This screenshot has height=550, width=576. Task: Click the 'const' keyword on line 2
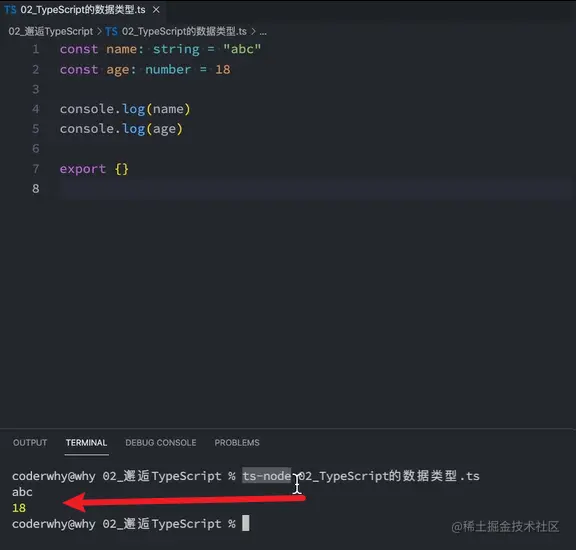click(79, 69)
